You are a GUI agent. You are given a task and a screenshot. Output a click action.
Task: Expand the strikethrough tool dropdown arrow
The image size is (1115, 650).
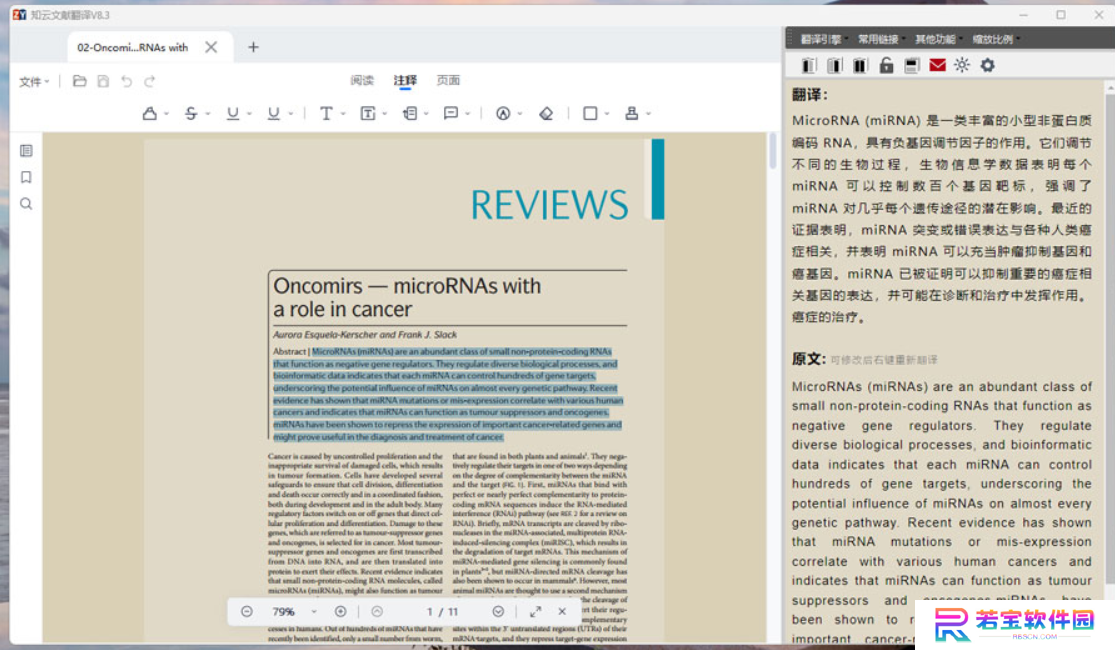click(208, 114)
